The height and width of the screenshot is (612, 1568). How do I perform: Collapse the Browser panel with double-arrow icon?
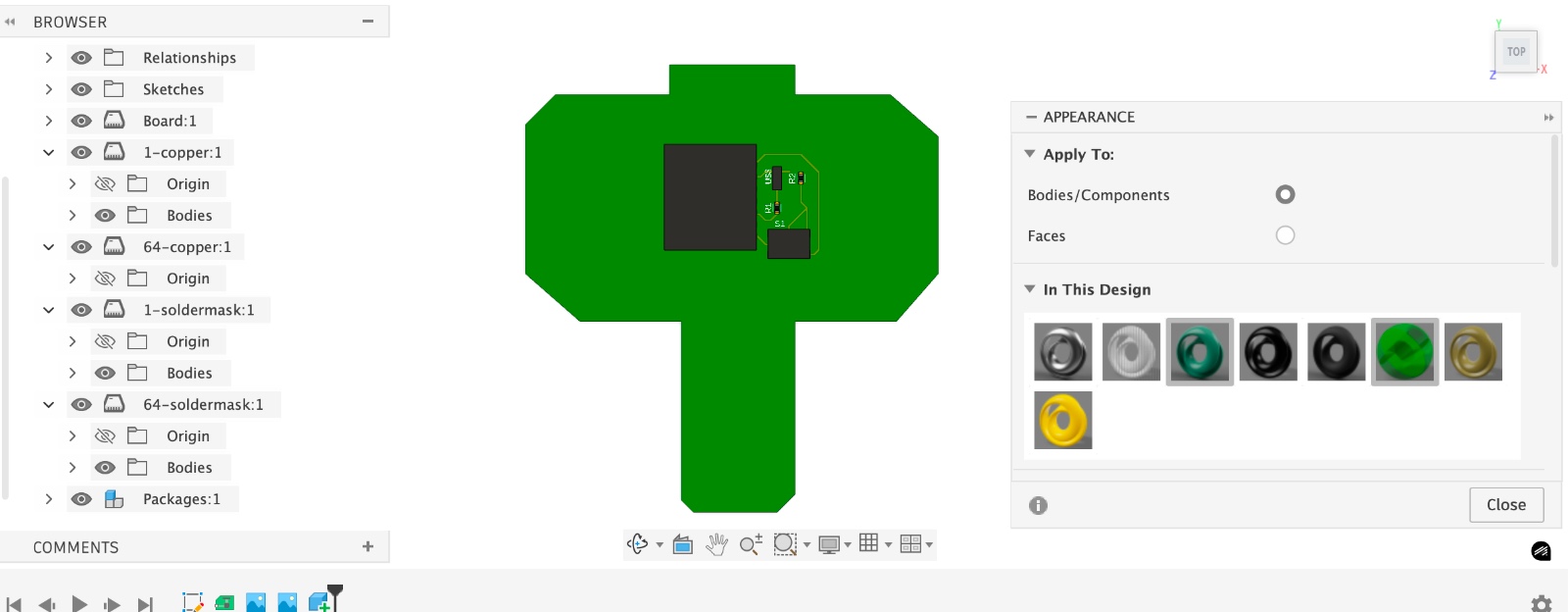point(10,22)
